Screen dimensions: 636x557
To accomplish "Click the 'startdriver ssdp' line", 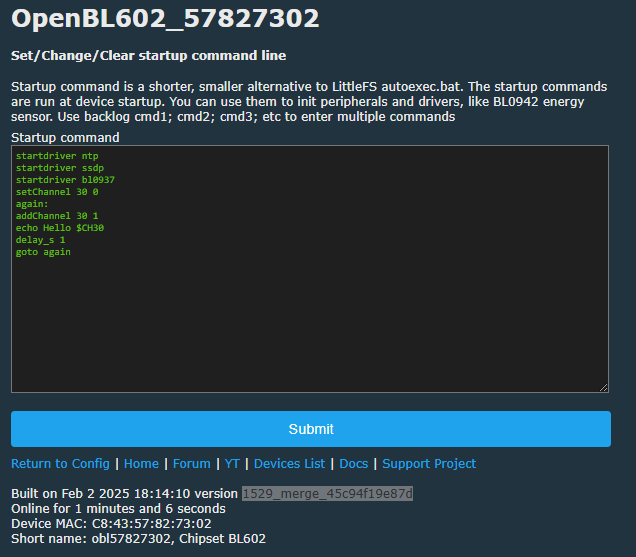I will [x=60, y=168].
